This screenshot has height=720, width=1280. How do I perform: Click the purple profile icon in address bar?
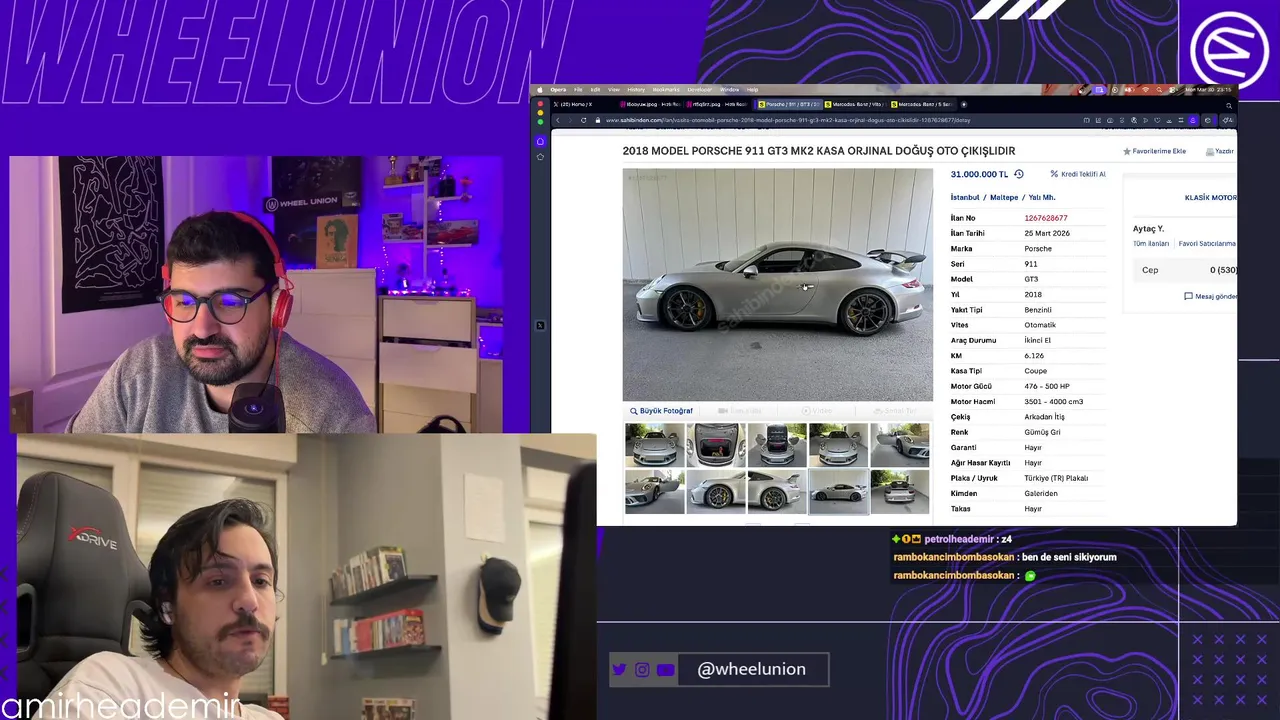click(1193, 120)
